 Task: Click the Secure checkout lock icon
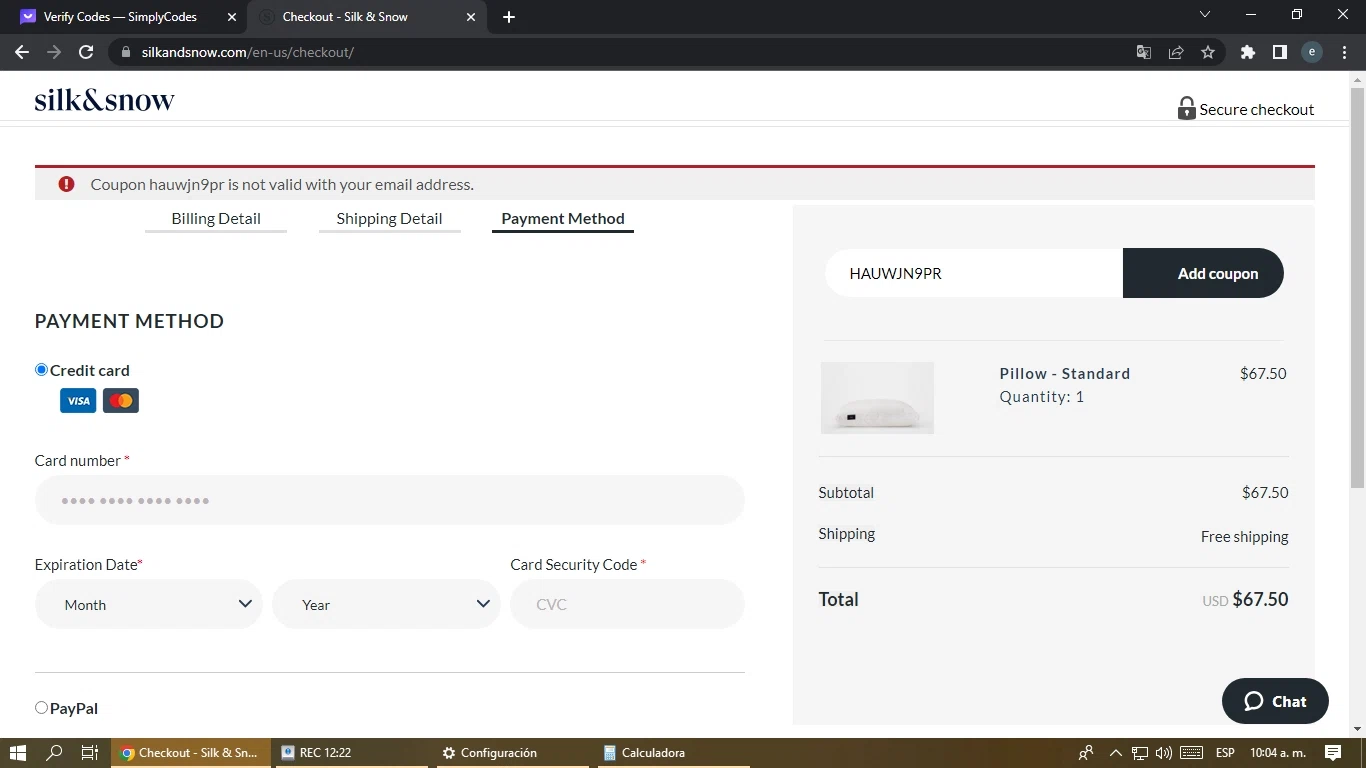1186,108
